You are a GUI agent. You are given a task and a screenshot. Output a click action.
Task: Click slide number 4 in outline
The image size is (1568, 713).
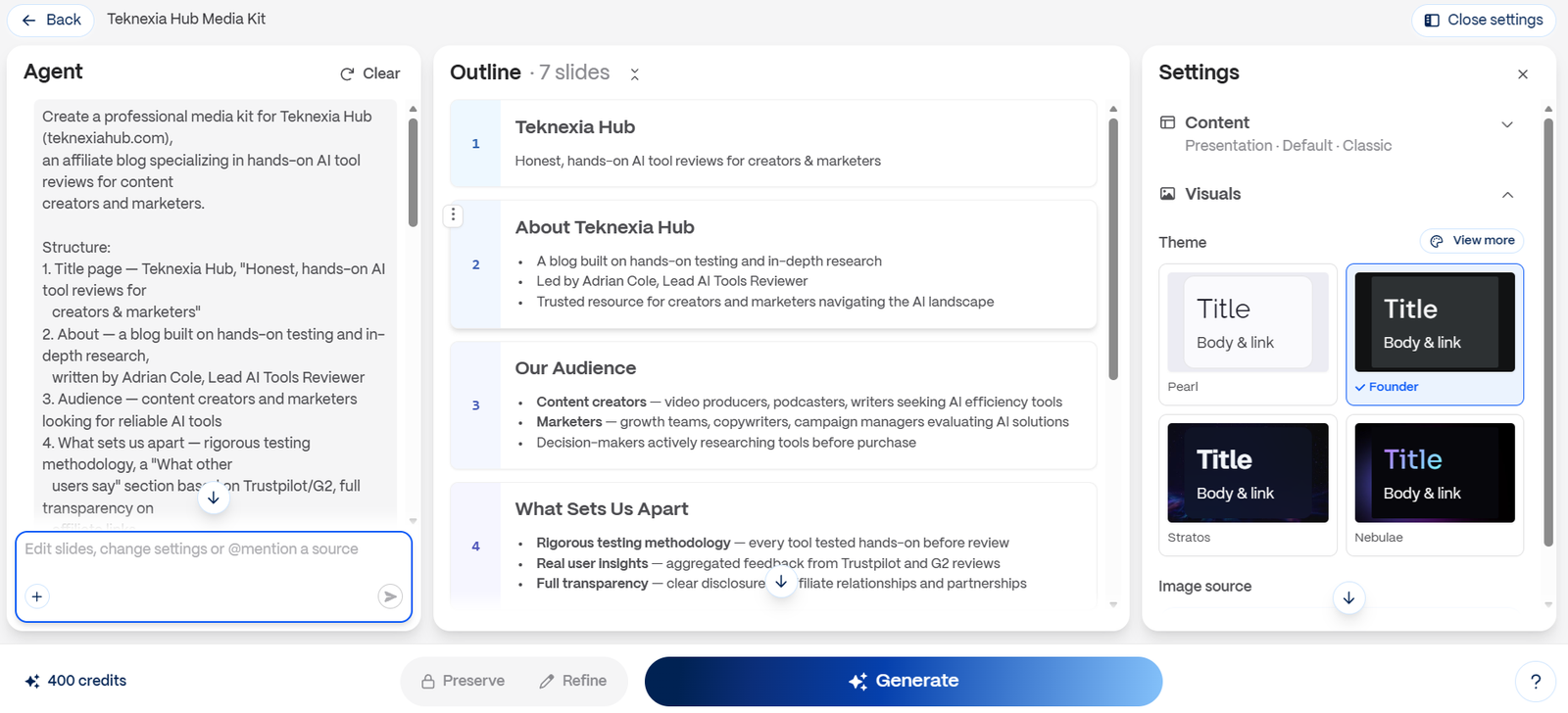point(476,547)
